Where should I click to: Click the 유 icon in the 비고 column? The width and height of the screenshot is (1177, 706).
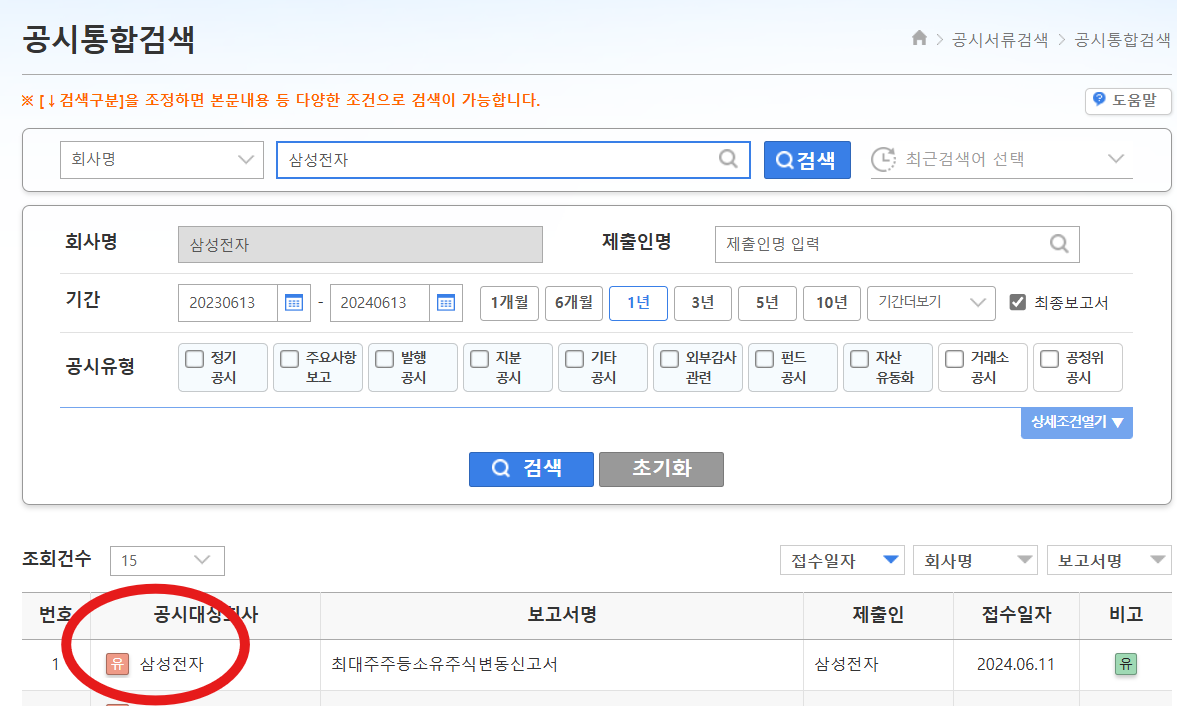(1125, 663)
